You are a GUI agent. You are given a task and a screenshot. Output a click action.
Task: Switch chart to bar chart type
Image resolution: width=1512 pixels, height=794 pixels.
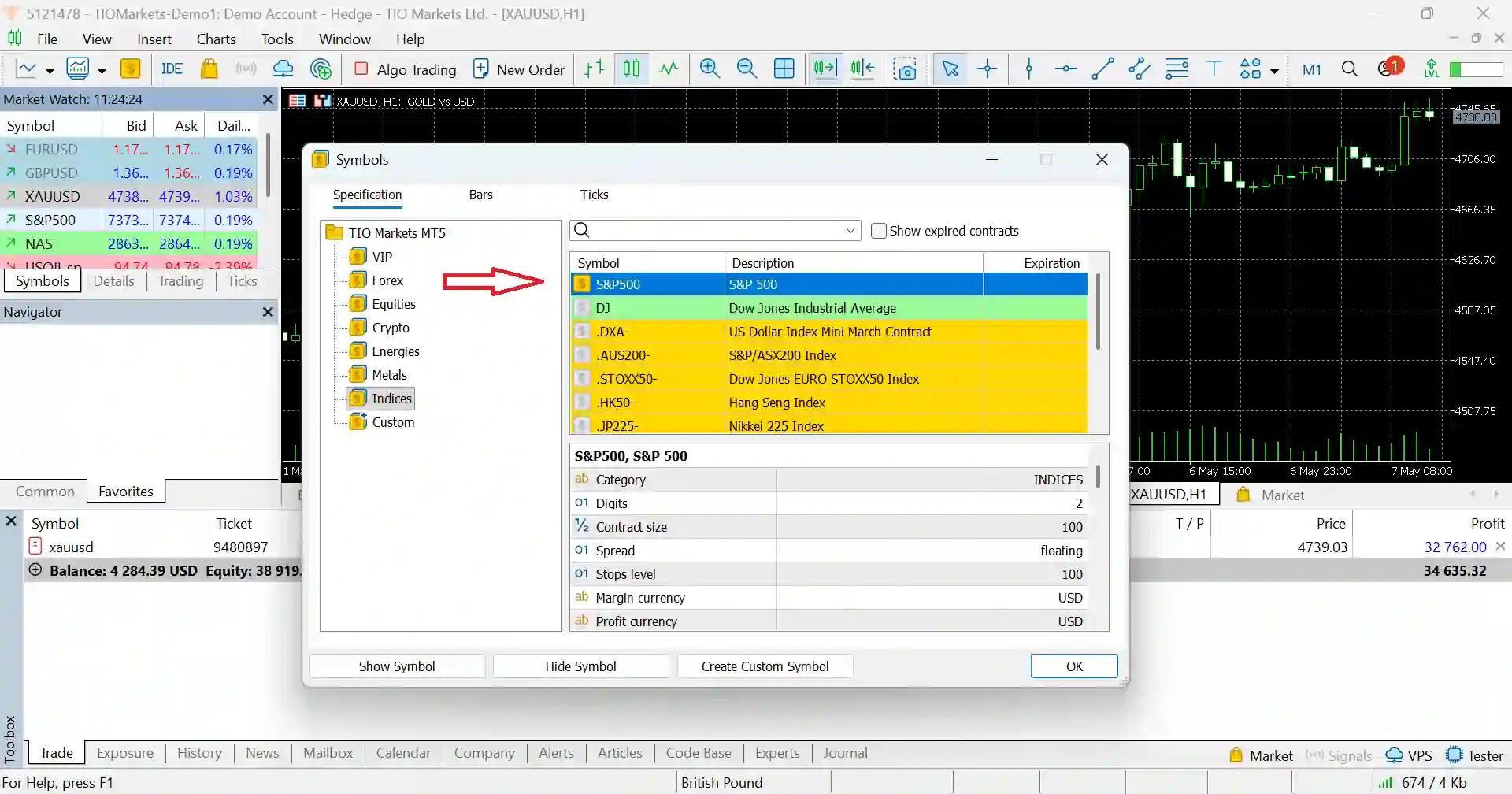(x=595, y=69)
